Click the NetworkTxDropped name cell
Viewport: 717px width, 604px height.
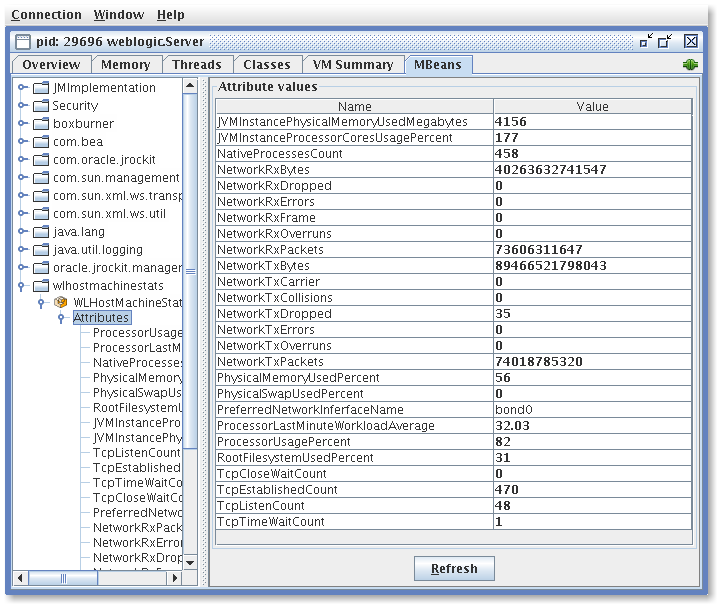coord(354,314)
